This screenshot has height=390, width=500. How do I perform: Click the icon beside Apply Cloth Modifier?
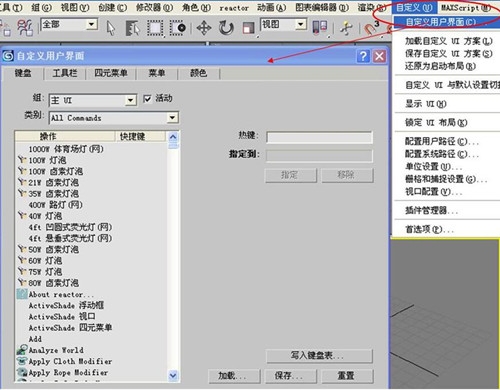click(x=22, y=361)
